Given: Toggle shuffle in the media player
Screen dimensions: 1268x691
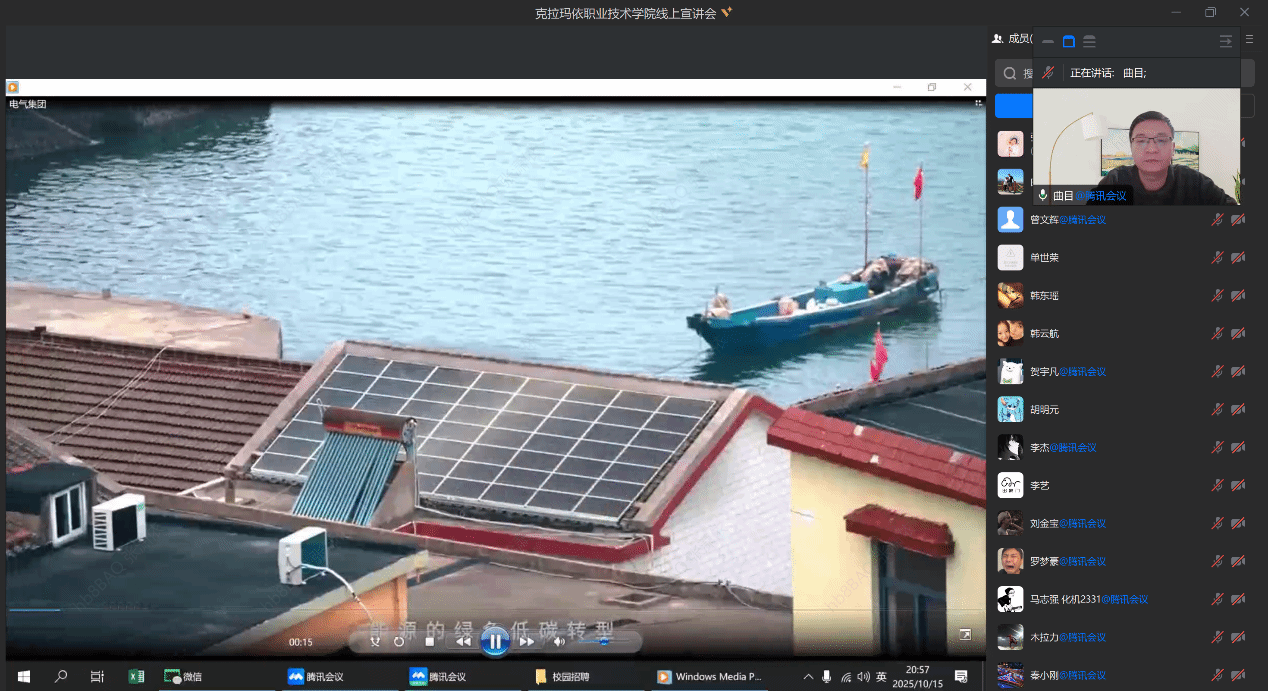Looking at the screenshot, I should 375,641.
